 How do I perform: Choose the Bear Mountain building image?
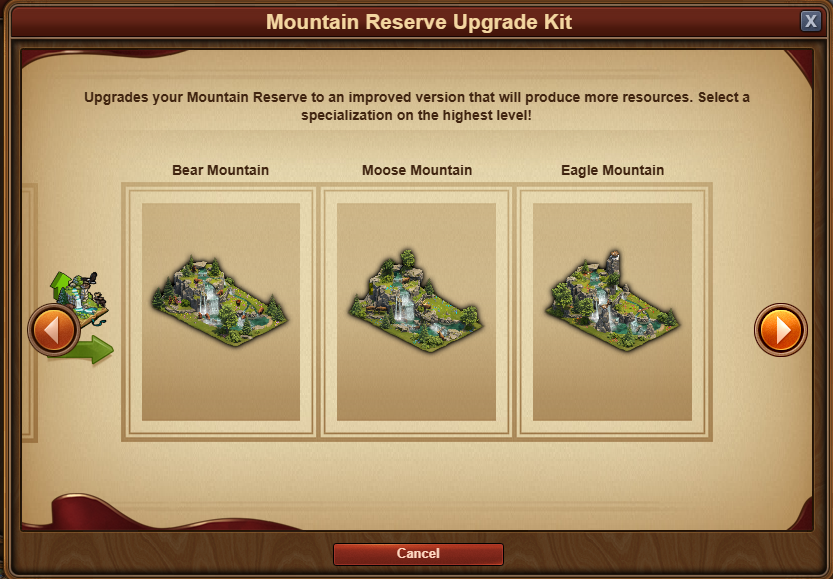click(x=220, y=302)
